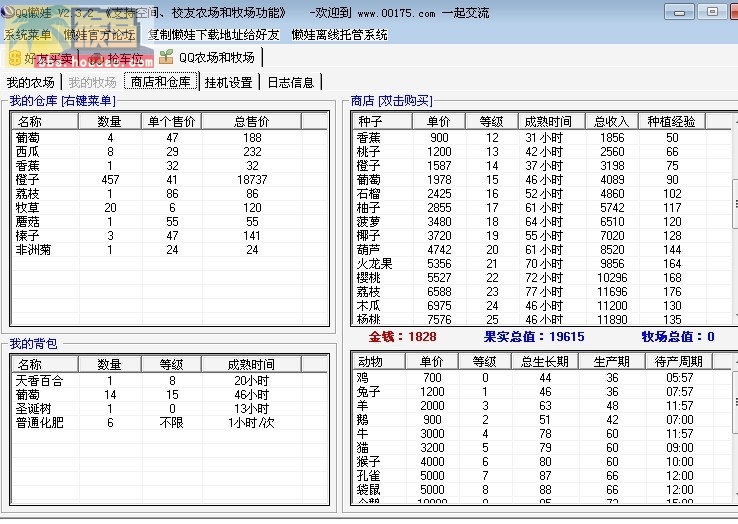738x524 pixels.
Task: Select 橙子 row in warehouse list
Action: pos(169,180)
